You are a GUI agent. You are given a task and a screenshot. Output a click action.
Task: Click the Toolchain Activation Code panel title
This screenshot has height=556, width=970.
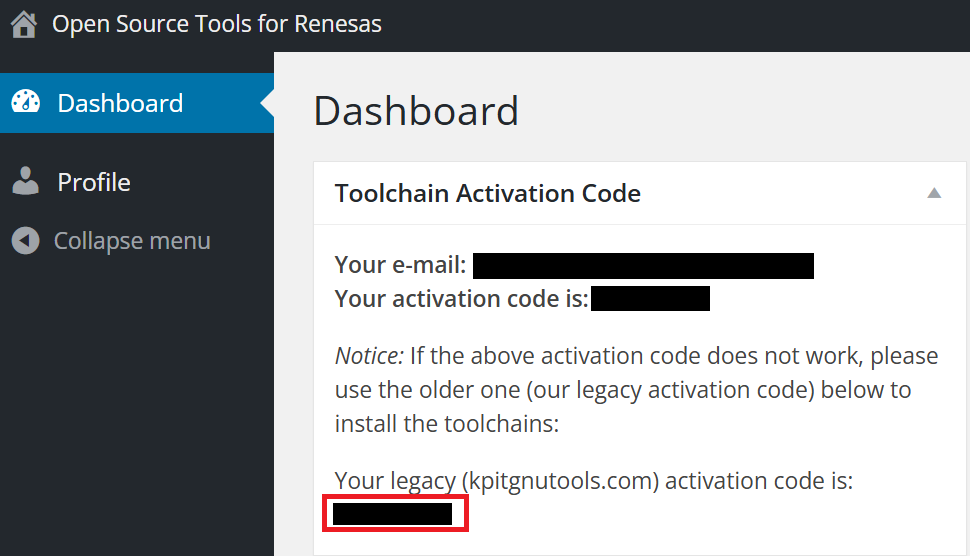pos(488,193)
